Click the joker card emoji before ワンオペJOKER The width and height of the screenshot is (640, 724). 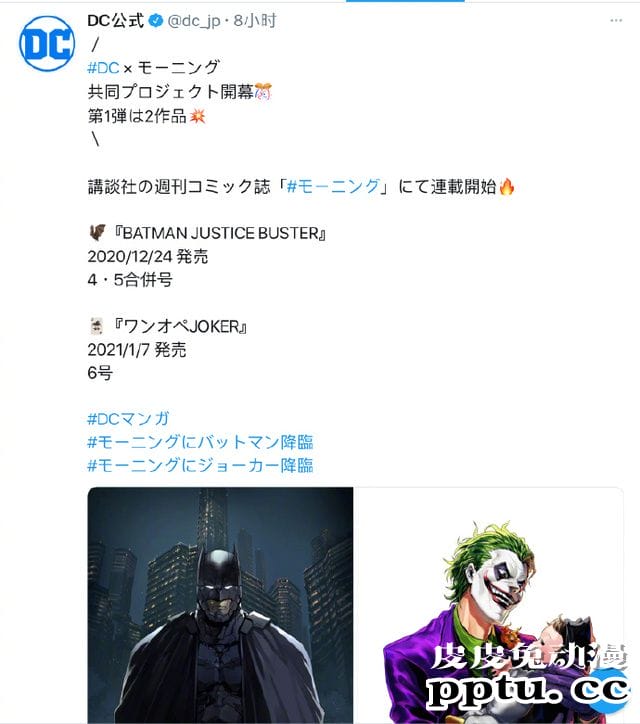pyautogui.click(x=97, y=326)
